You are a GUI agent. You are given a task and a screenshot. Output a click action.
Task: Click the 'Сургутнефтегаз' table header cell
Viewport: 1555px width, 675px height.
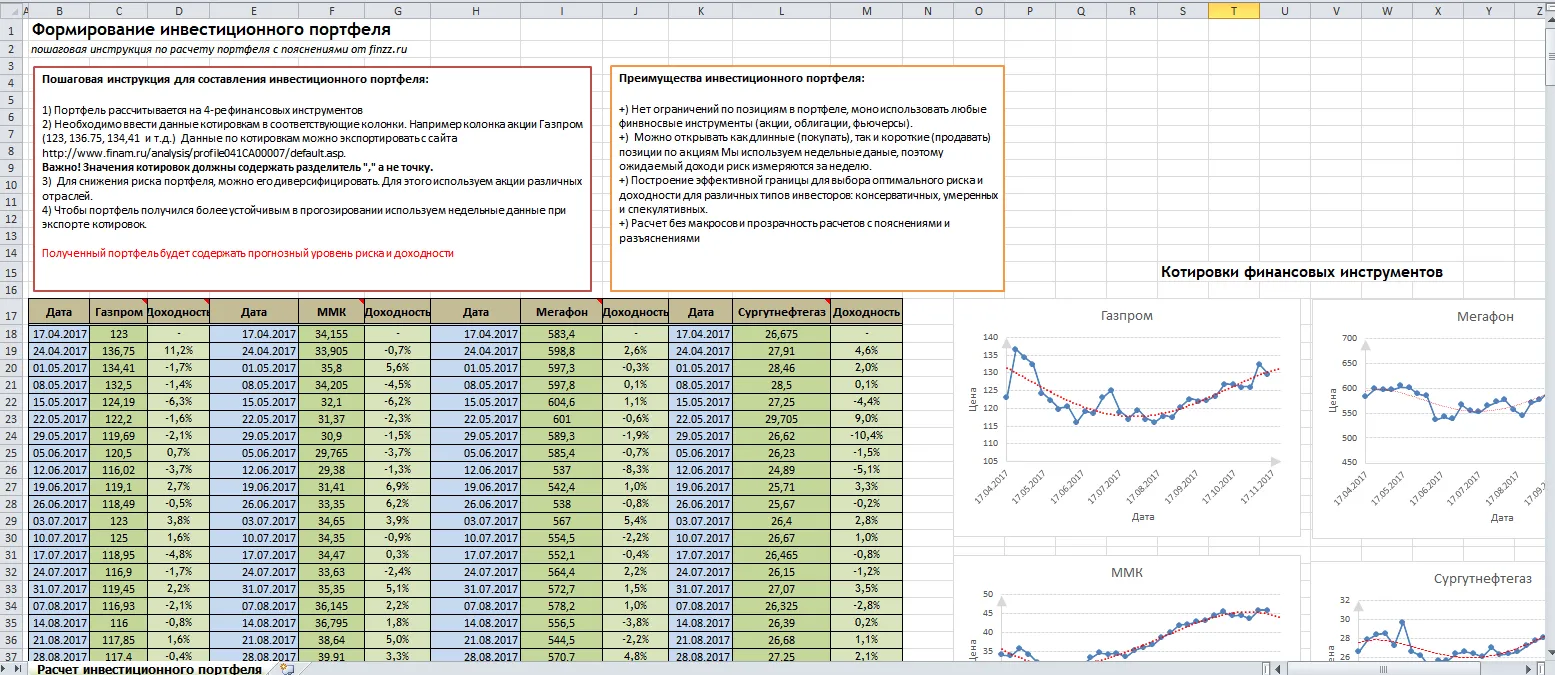point(781,312)
